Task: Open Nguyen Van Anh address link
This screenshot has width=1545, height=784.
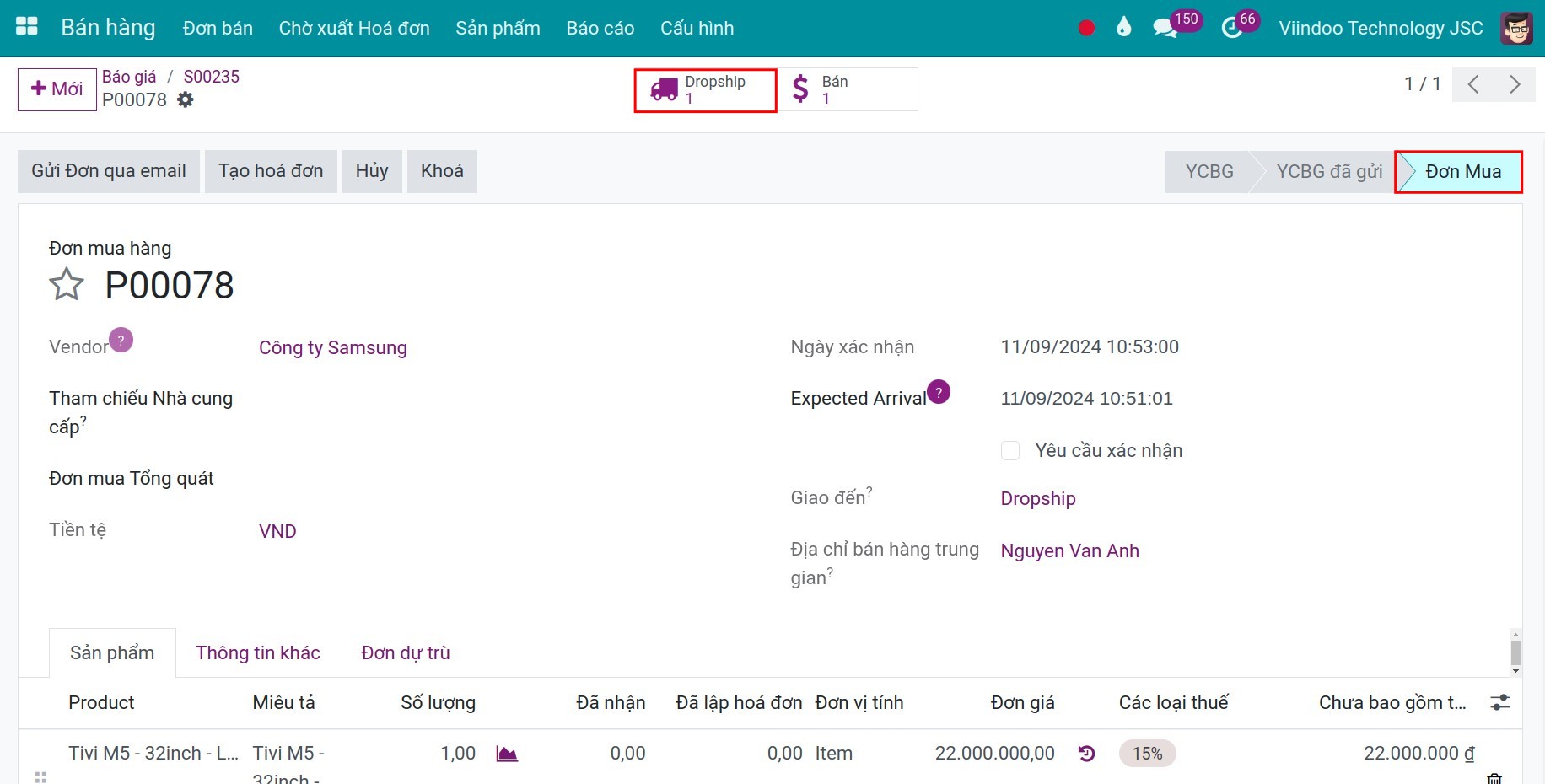Action: coord(1070,550)
